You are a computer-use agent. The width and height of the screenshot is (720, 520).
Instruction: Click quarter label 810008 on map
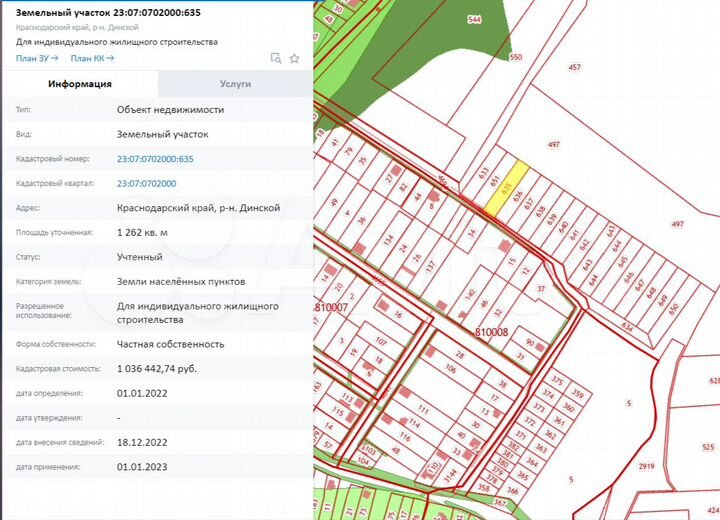pyautogui.click(x=491, y=332)
